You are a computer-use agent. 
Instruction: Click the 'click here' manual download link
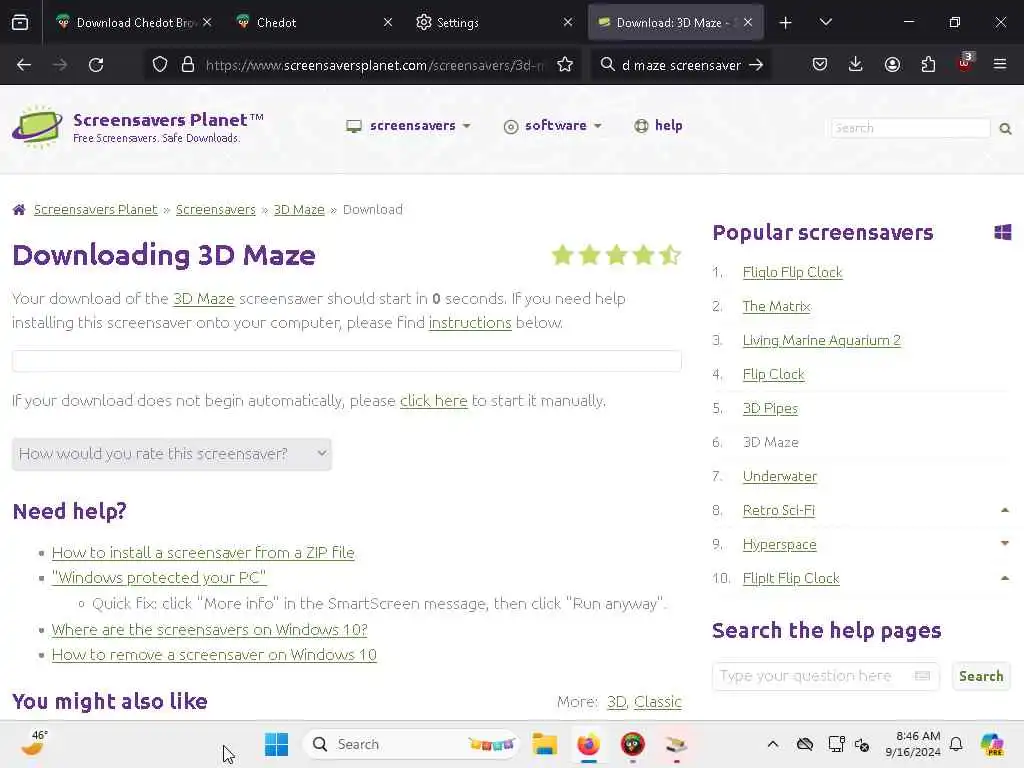(x=434, y=400)
